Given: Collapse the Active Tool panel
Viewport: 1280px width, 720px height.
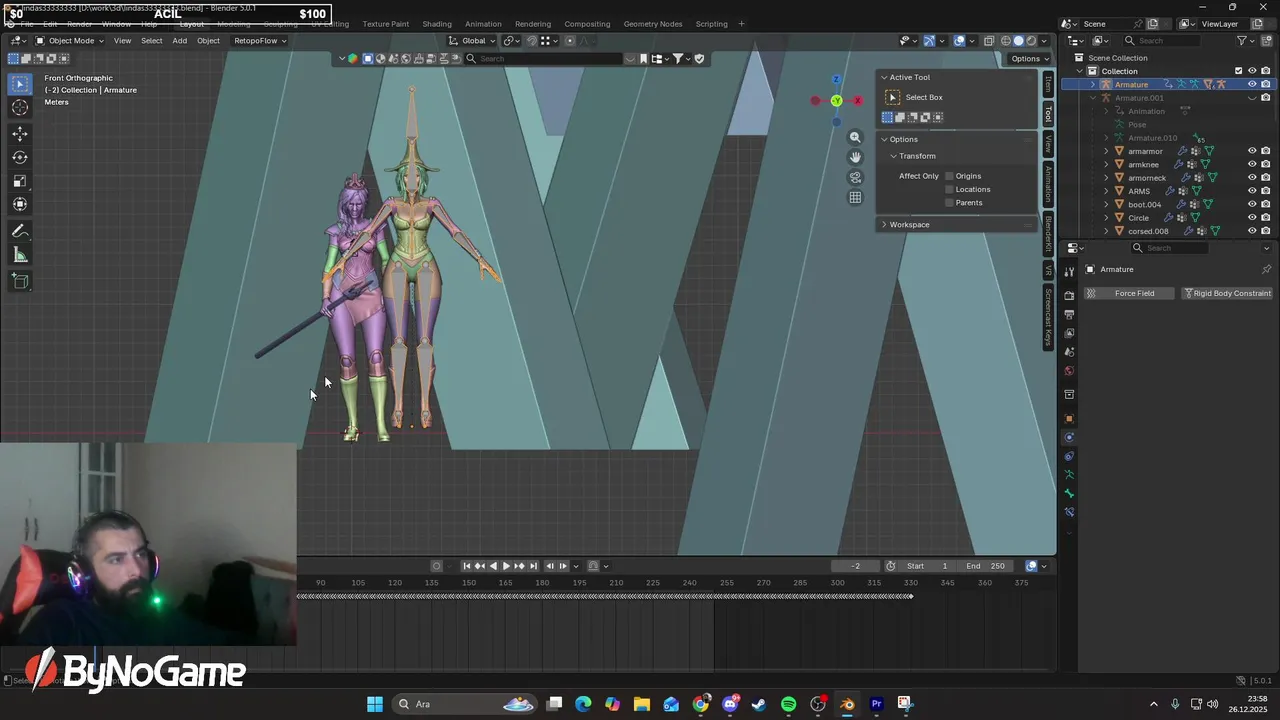Looking at the screenshot, I should click(883, 77).
